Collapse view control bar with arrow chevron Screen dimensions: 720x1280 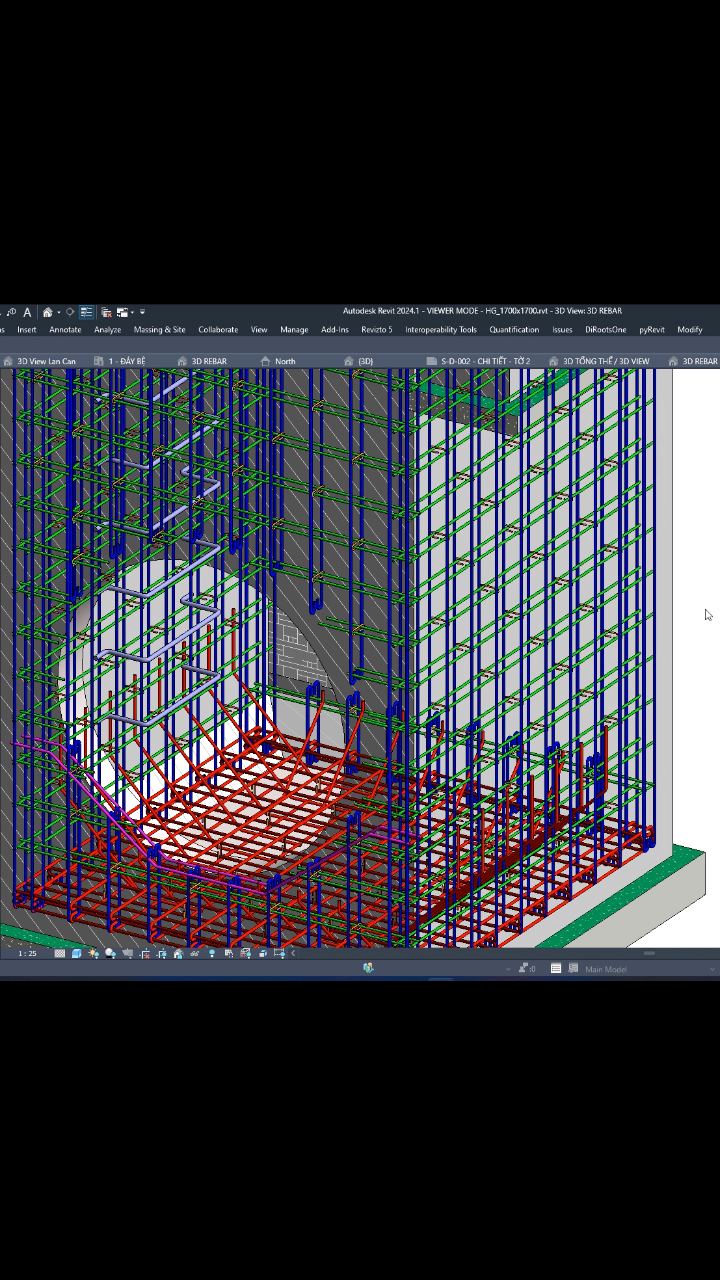pos(293,953)
